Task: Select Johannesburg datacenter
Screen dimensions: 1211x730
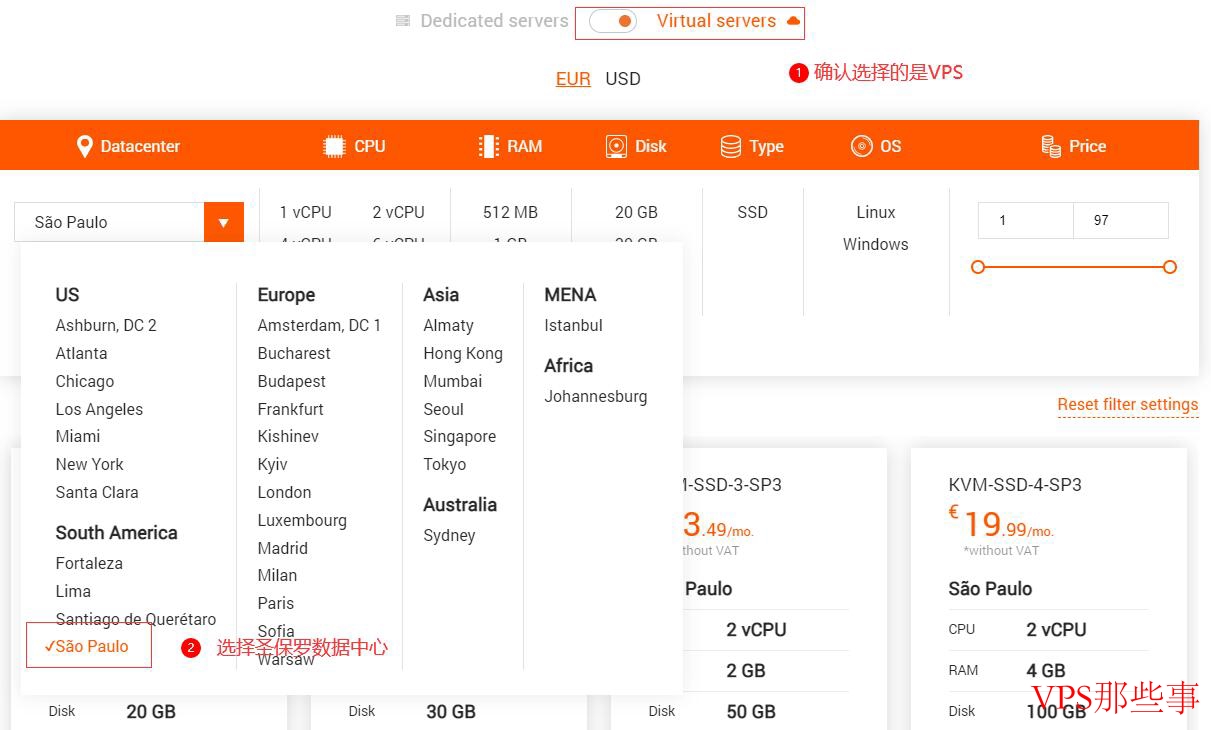Action: point(595,396)
